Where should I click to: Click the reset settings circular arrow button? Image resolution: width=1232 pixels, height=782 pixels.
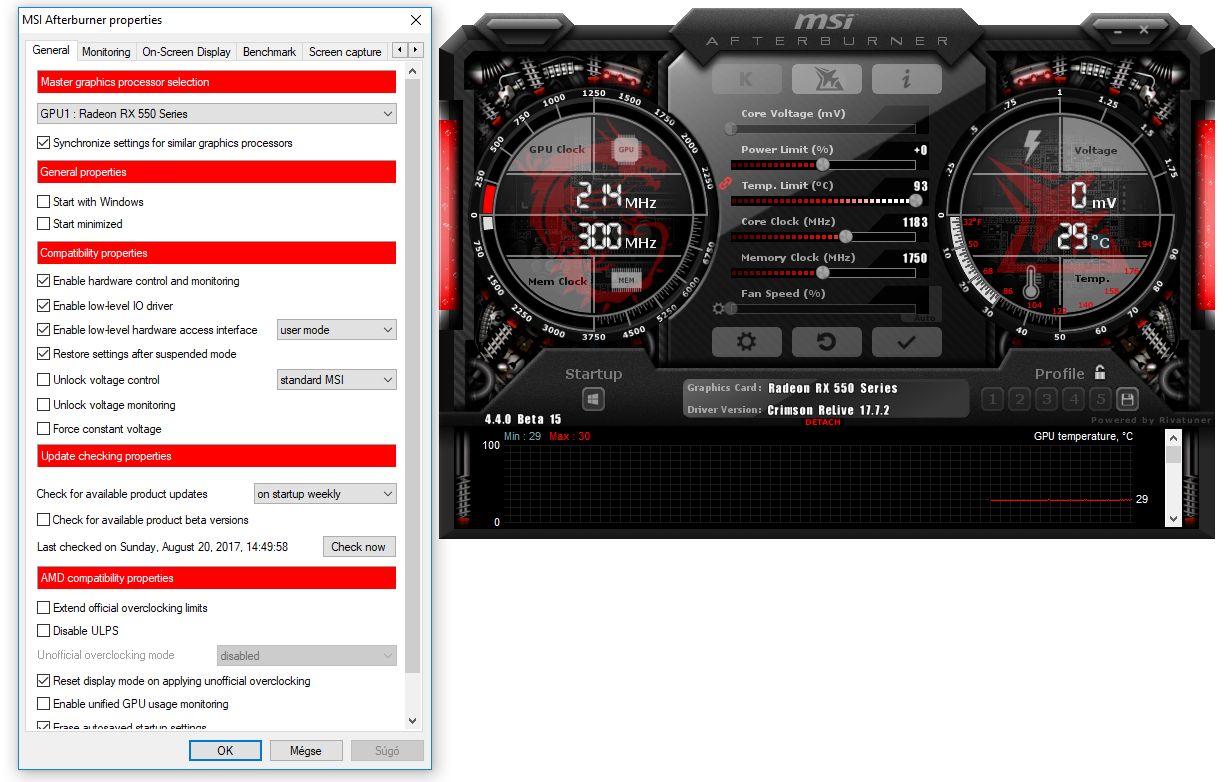tap(826, 342)
